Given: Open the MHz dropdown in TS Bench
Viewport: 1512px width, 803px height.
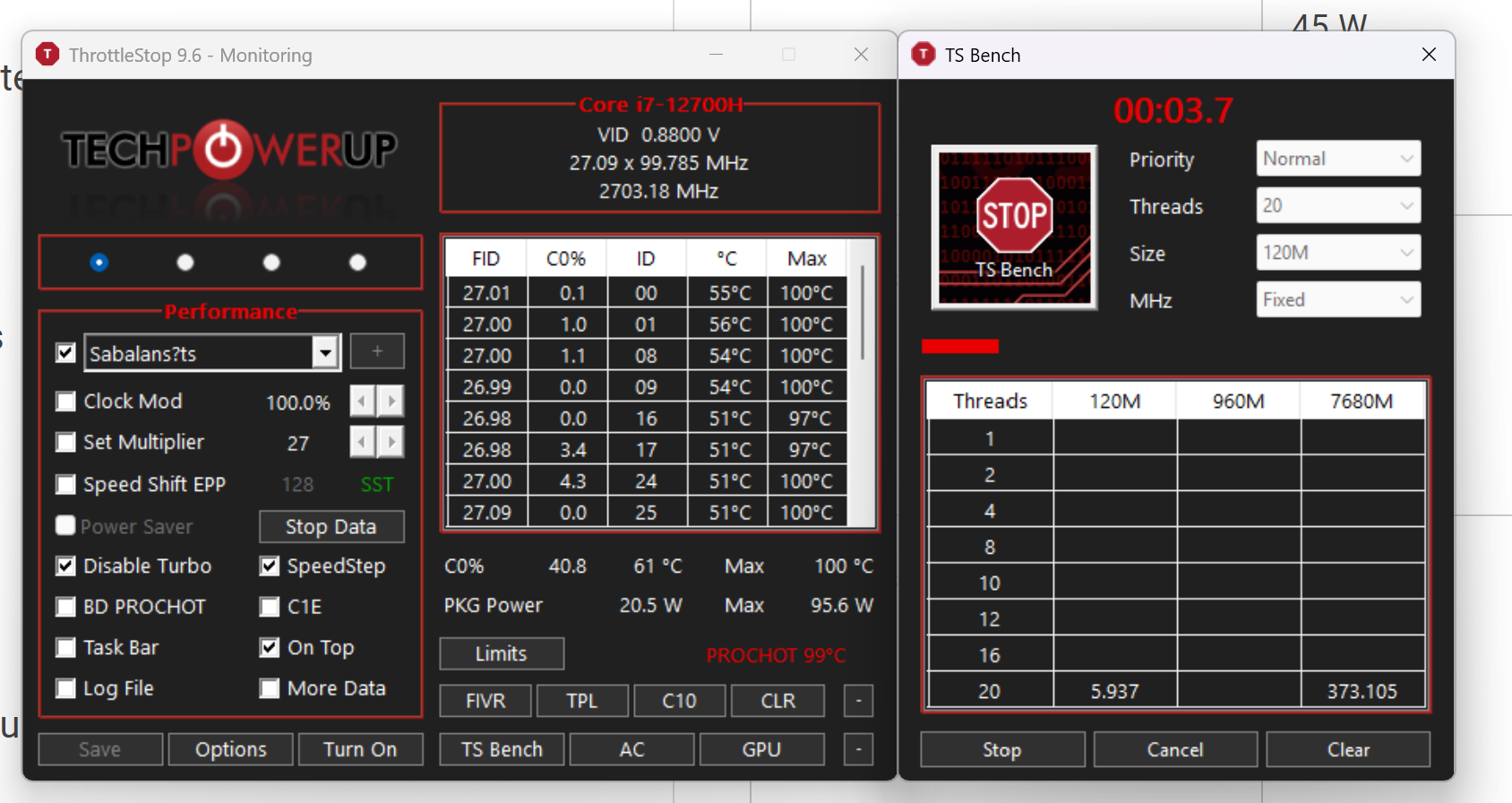Looking at the screenshot, I should coord(1338,299).
